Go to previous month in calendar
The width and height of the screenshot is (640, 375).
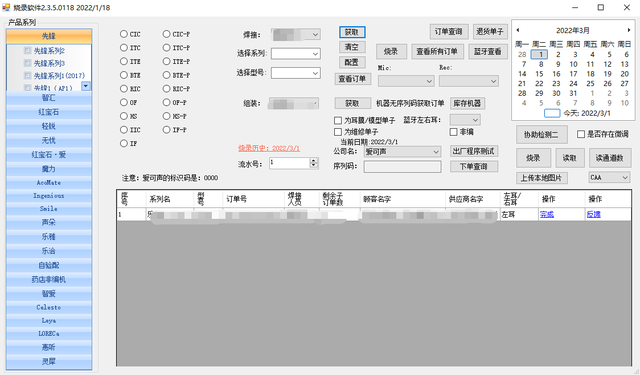[x=518, y=30]
